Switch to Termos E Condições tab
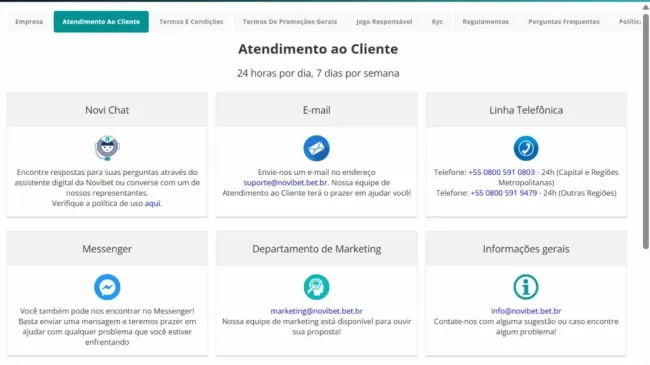The width and height of the screenshot is (650, 365). pyautogui.click(x=191, y=22)
